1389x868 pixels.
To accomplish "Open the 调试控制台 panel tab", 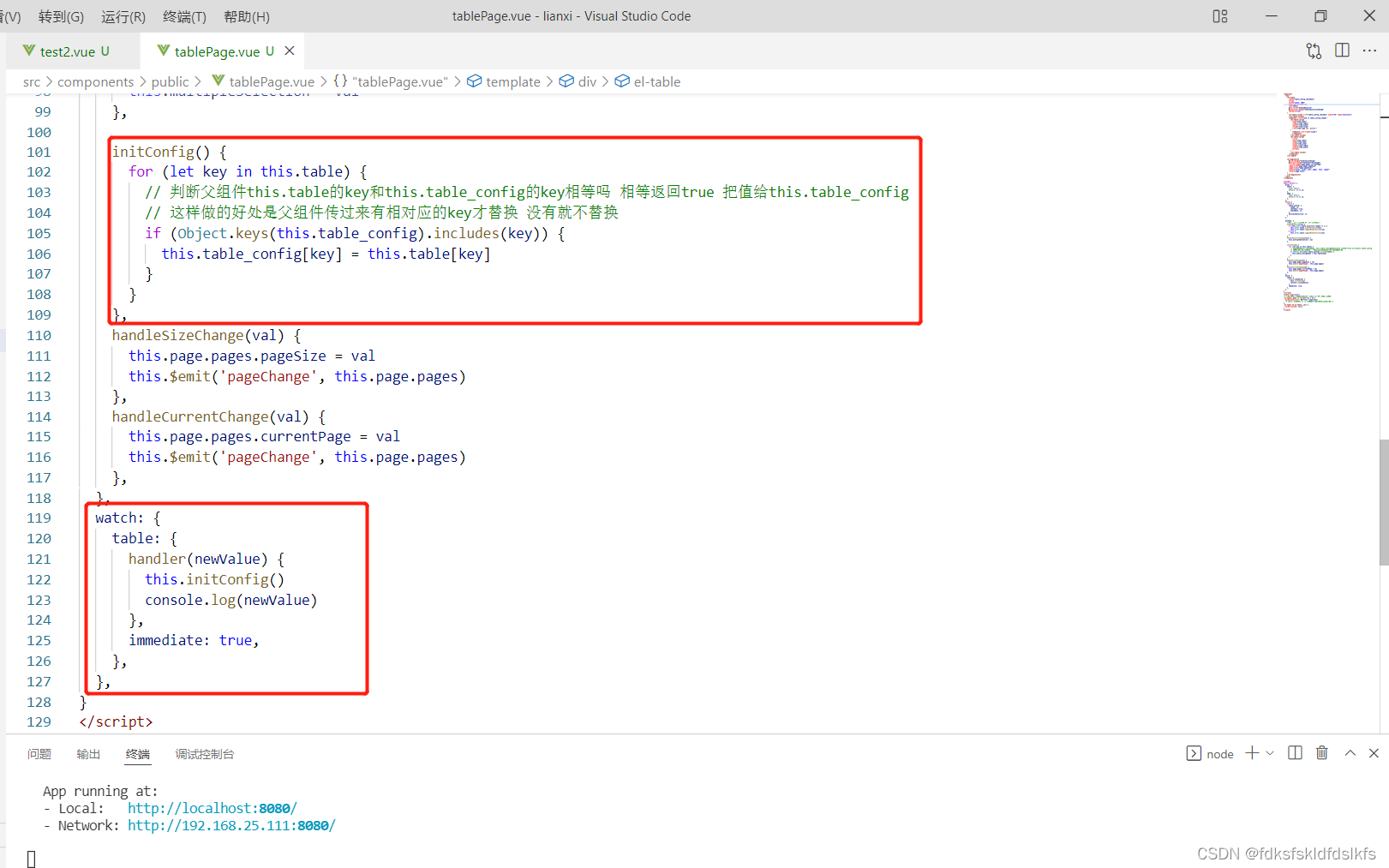I will [205, 754].
